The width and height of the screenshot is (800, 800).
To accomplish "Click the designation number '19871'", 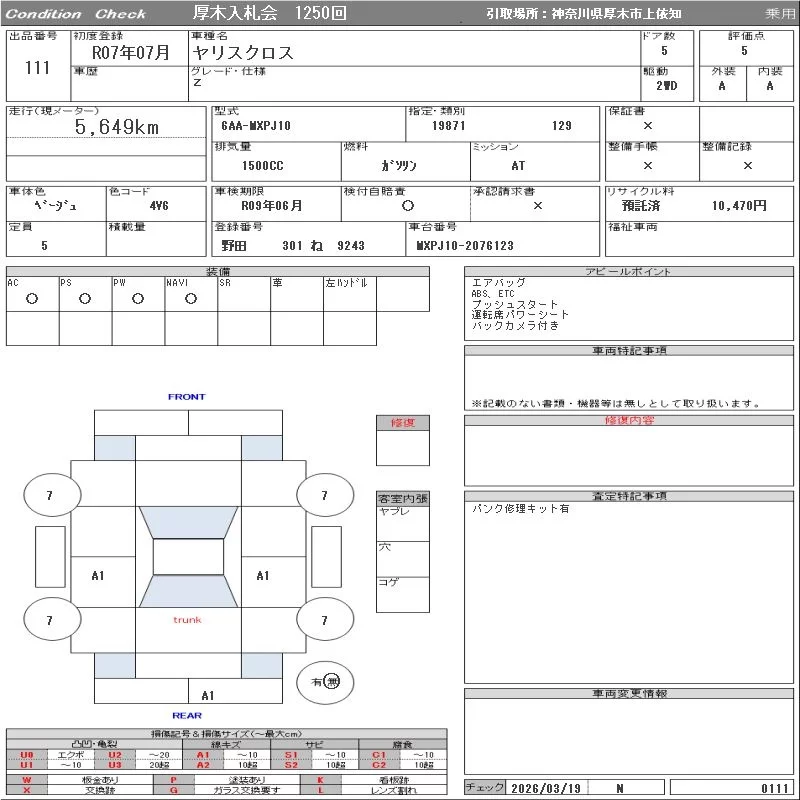I will pos(448,126).
